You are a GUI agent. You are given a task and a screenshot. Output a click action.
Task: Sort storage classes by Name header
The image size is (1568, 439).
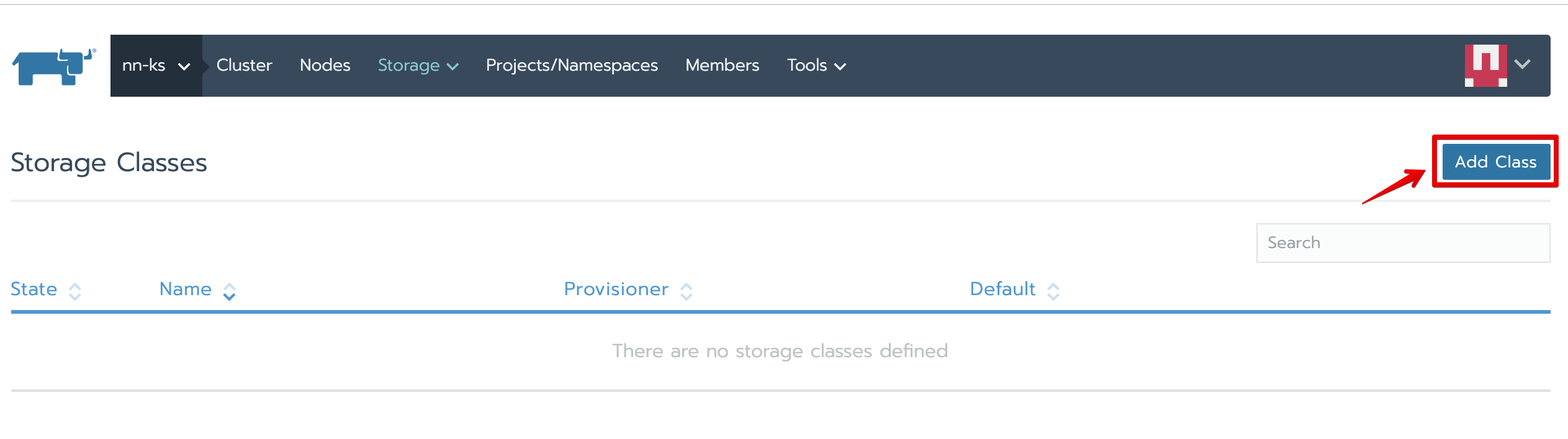(185, 290)
